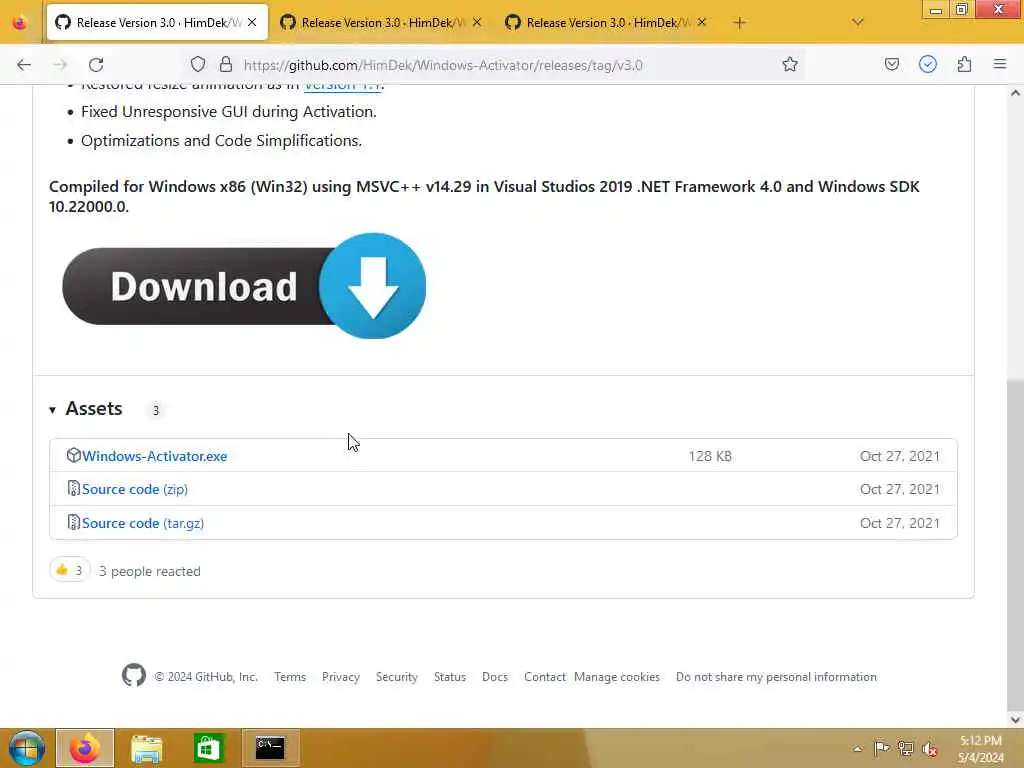Open the Security footer link

[x=396, y=677]
